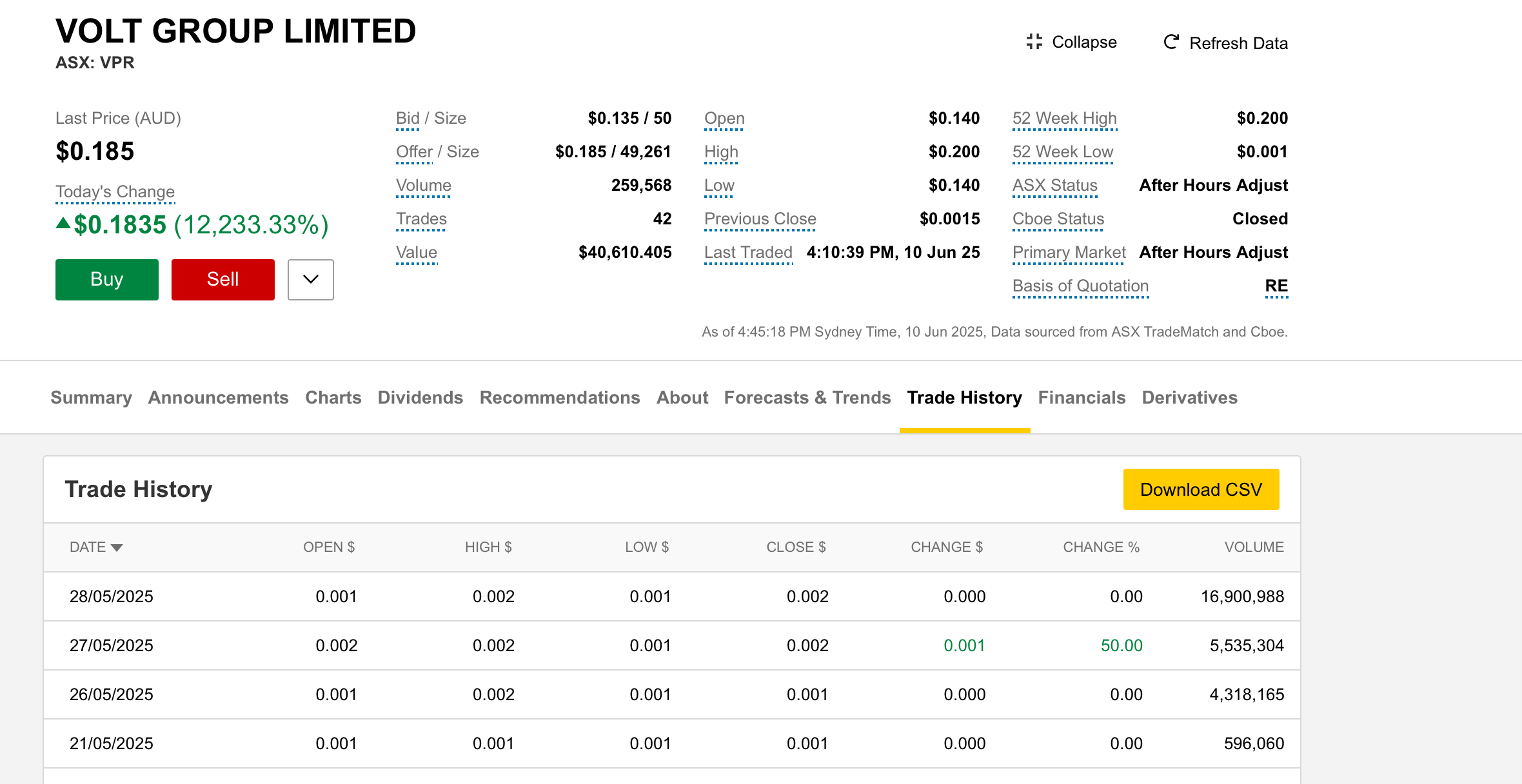The image size is (1522, 784).
Task: Click the Collapse icon
Action: (x=1034, y=42)
